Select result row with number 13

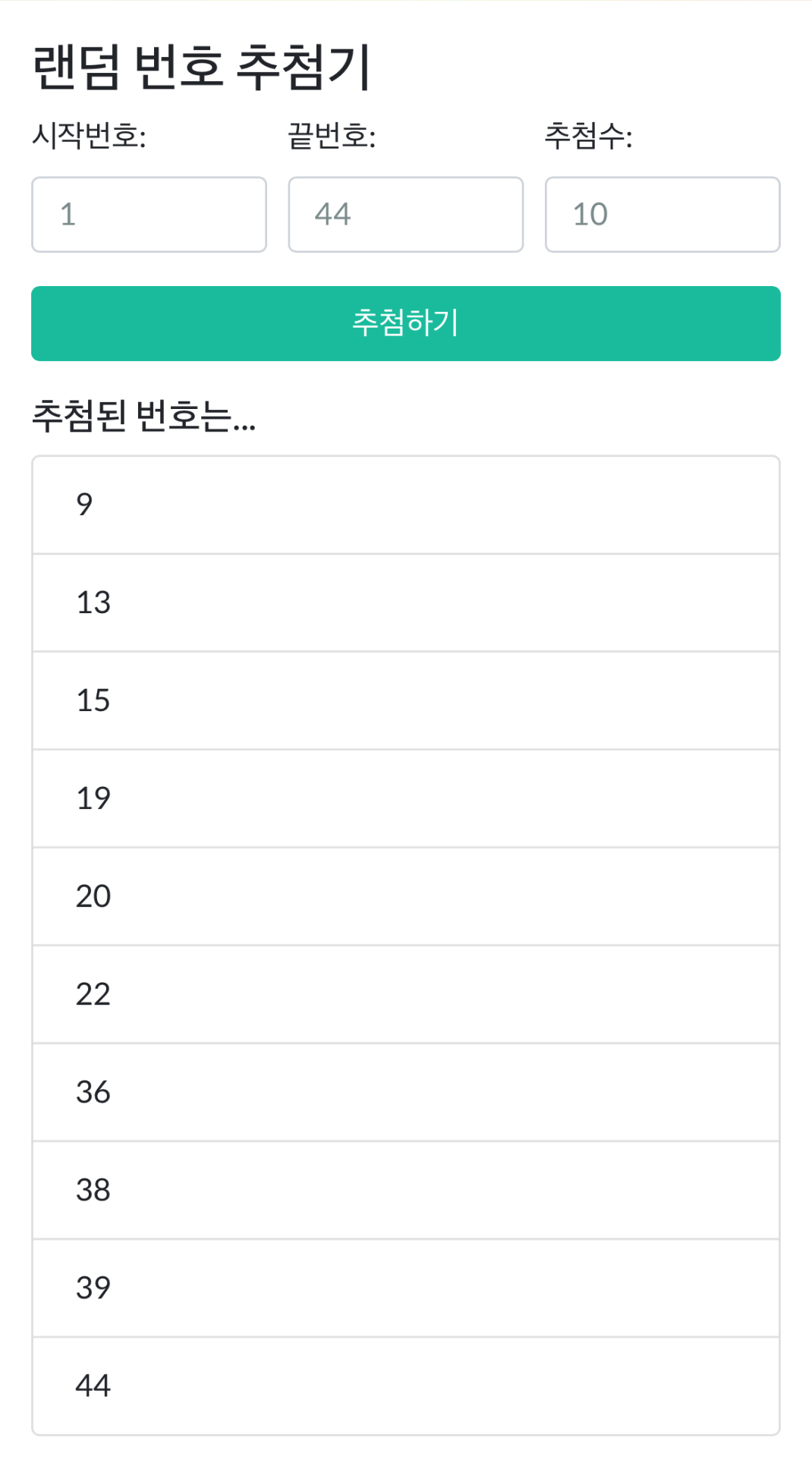[x=405, y=603]
